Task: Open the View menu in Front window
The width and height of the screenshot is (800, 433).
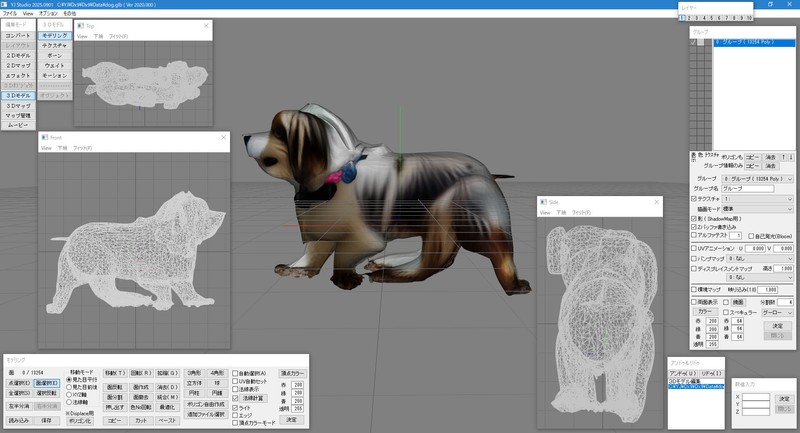Action: pyautogui.click(x=46, y=147)
